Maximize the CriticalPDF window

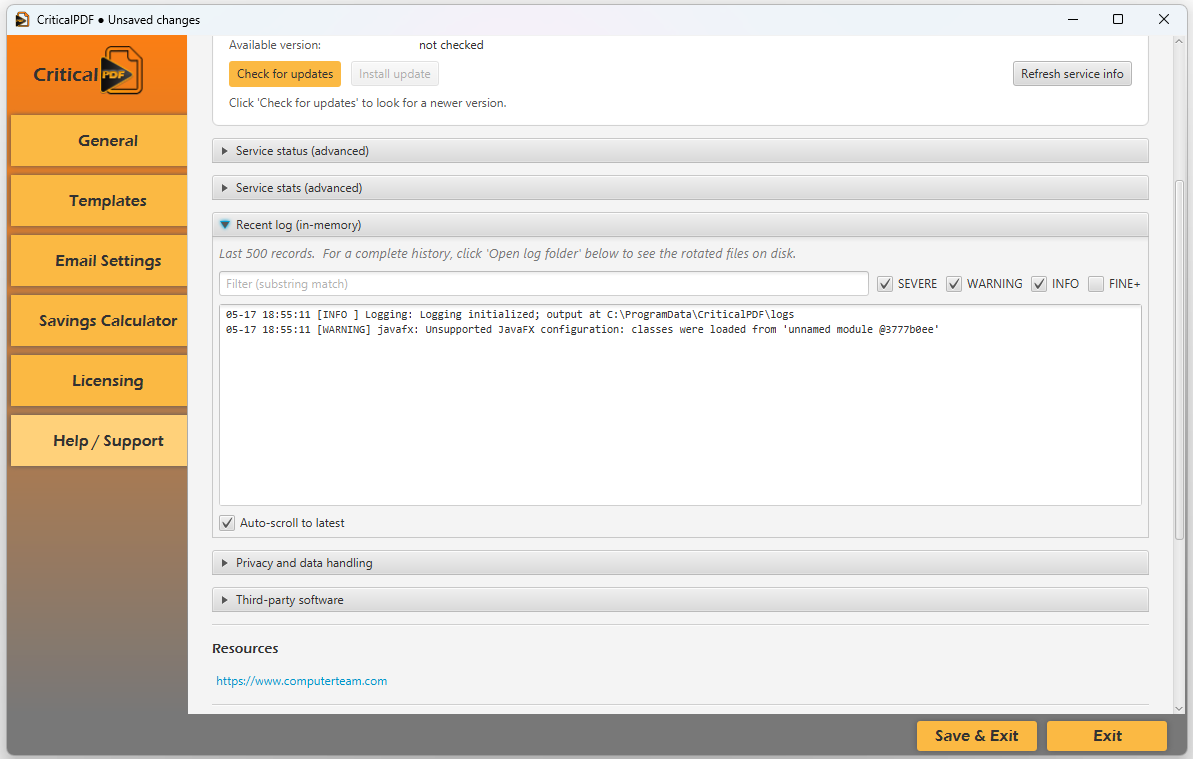tap(1118, 19)
